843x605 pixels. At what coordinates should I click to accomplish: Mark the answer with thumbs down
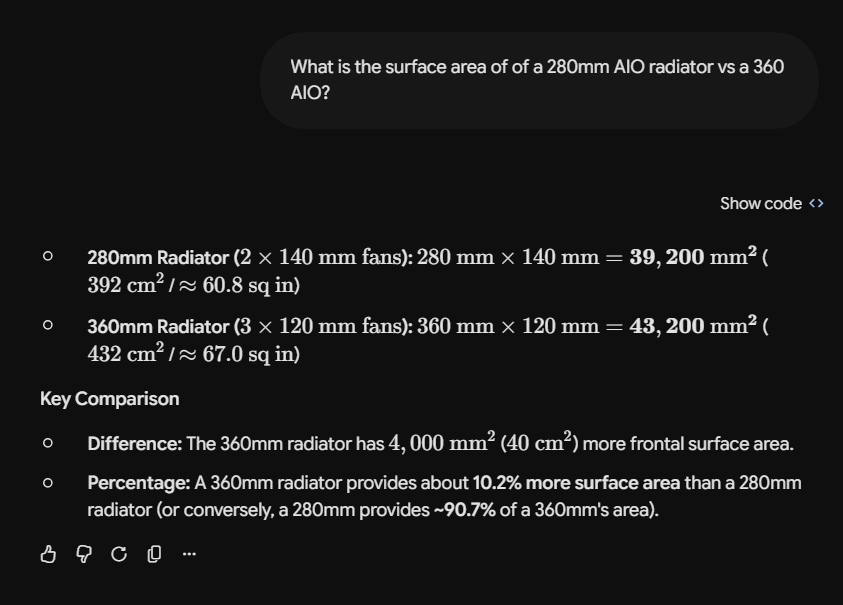84,554
